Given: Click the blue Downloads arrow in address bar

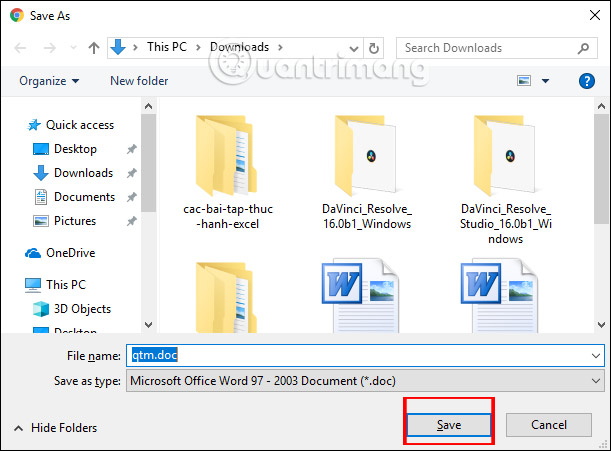Looking at the screenshot, I should click(118, 47).
